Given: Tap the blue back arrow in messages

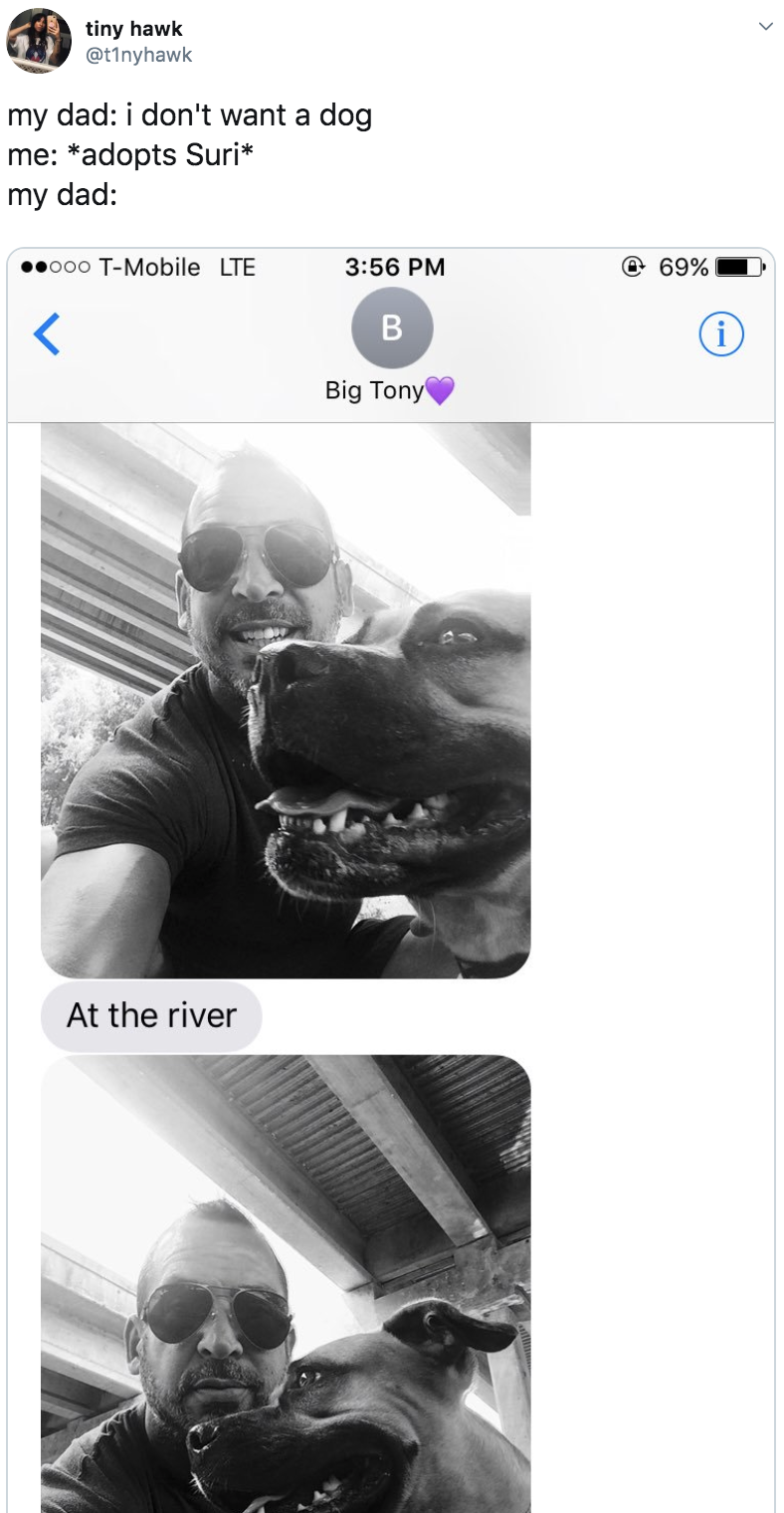Looking at the screenshot, I should click(47, 334).
